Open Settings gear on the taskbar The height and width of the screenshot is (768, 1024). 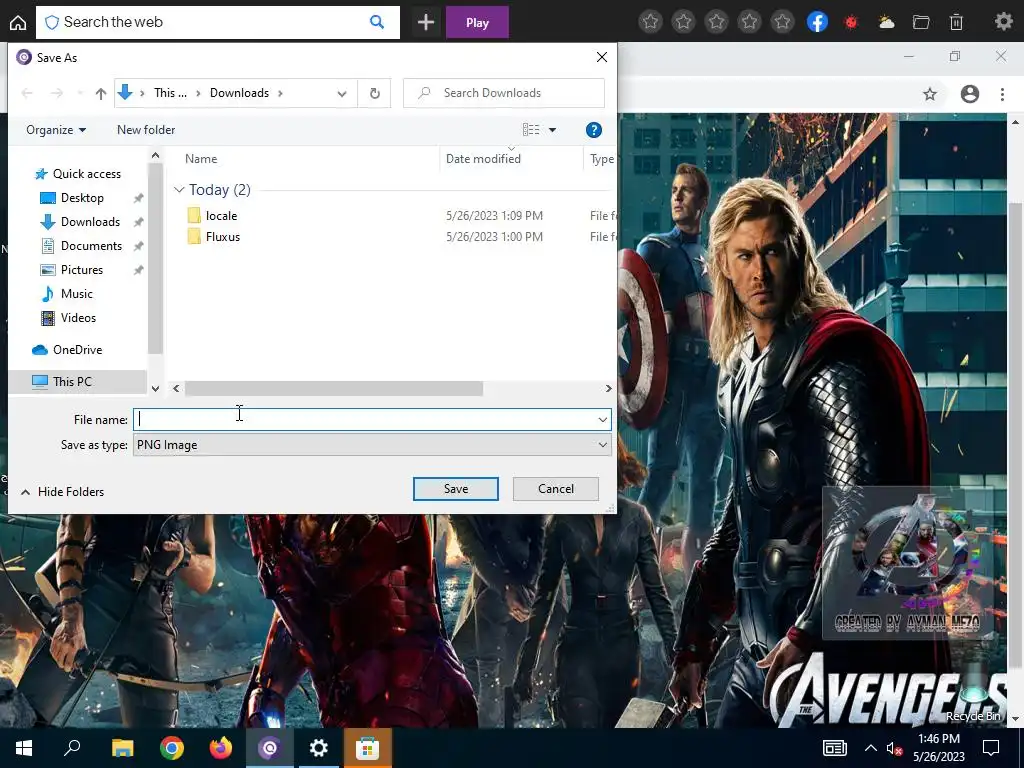coord(319,748)
